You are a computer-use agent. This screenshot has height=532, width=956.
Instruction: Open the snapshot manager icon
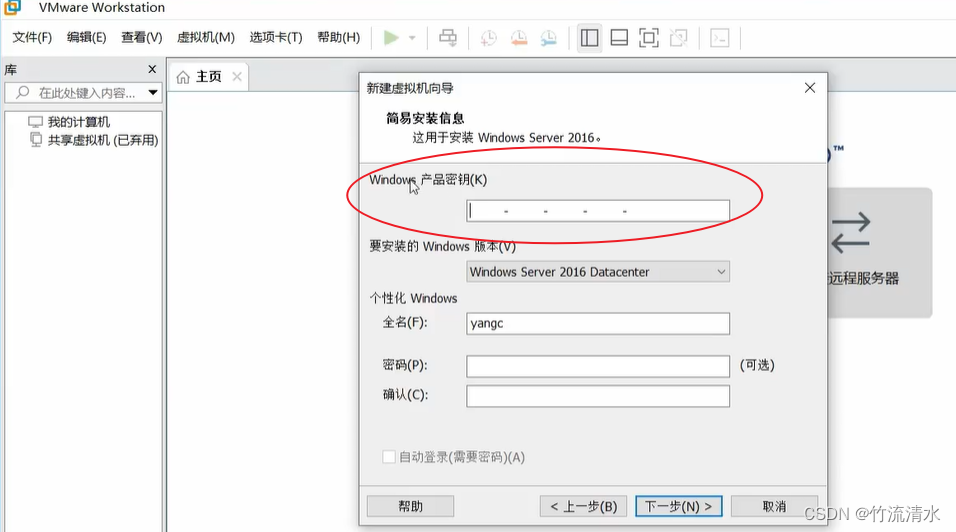click(x=549, y=38)
